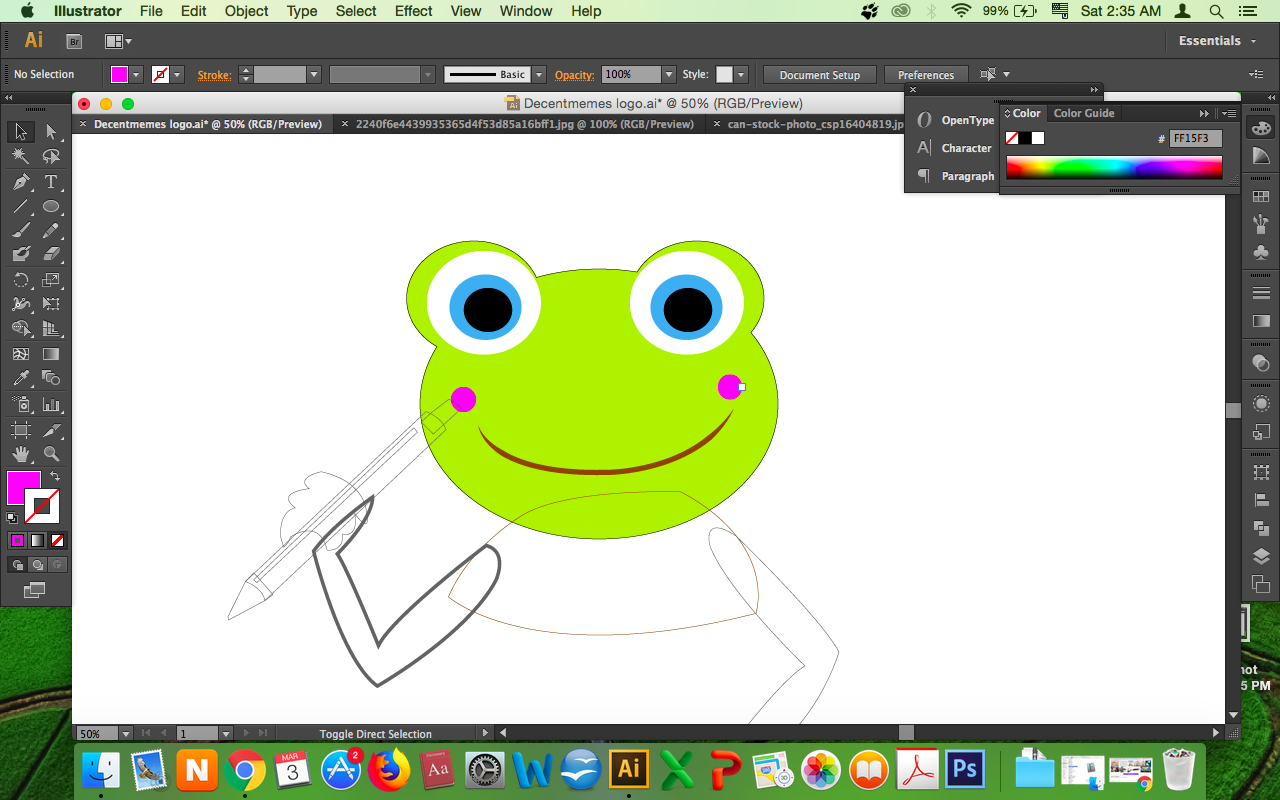Select the Direct Selection tool
The image size is (1280, 800).
tap(52, 132)
